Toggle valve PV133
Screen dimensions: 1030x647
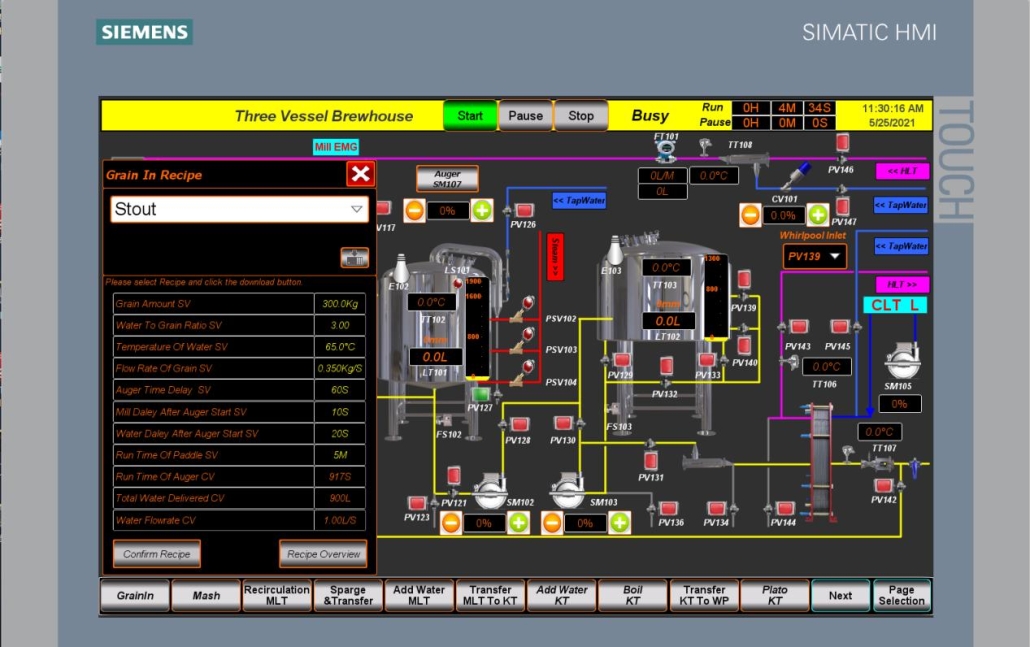(x=707, y=360)
